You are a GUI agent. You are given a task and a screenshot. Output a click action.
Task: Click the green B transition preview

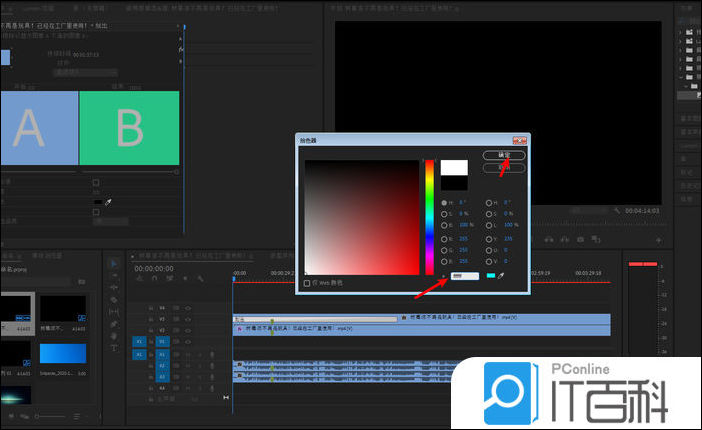(130, 128)
